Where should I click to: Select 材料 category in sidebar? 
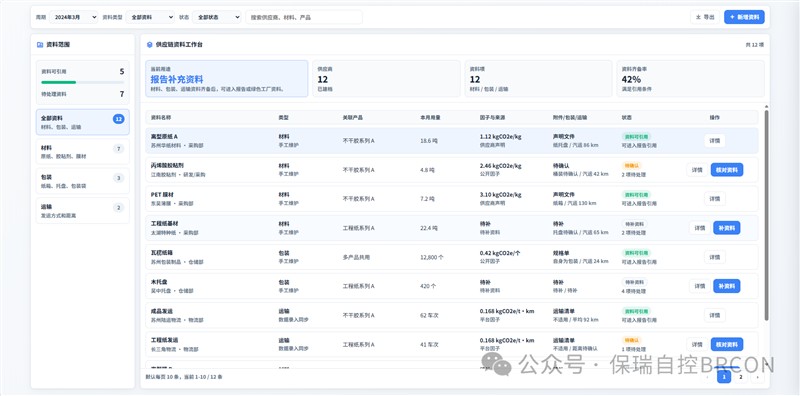click(x=83, y=152)
